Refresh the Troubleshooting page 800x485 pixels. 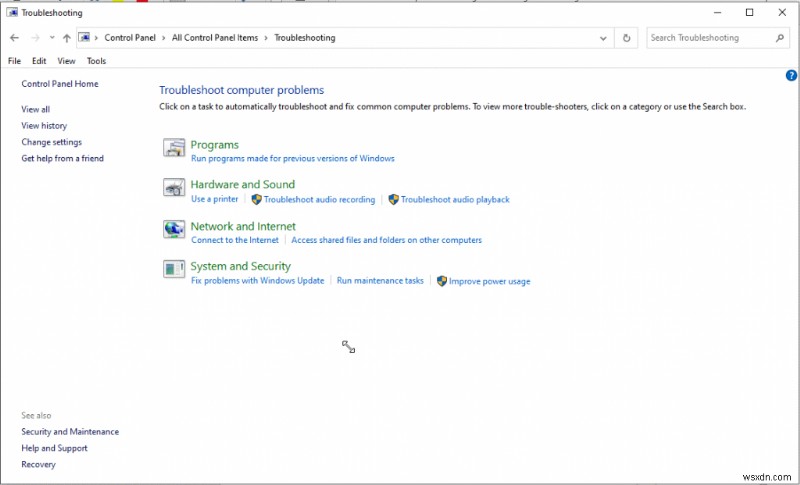(x=627, y=38)
